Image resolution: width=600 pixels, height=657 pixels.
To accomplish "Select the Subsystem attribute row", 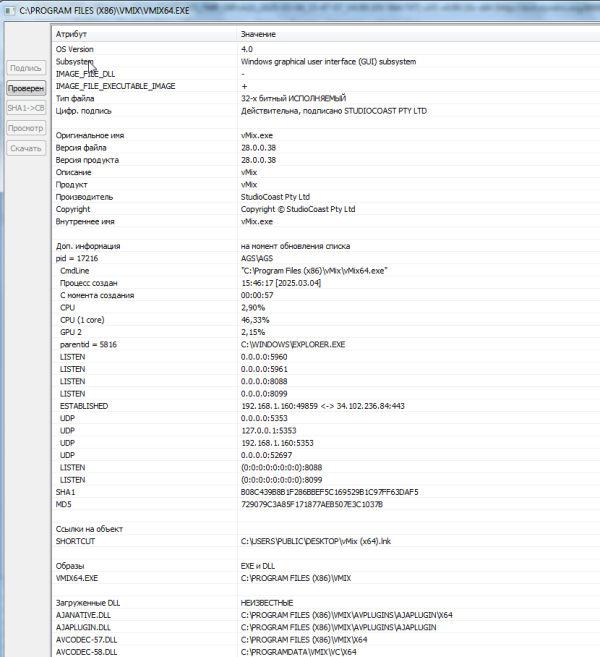I will [326, 62].
